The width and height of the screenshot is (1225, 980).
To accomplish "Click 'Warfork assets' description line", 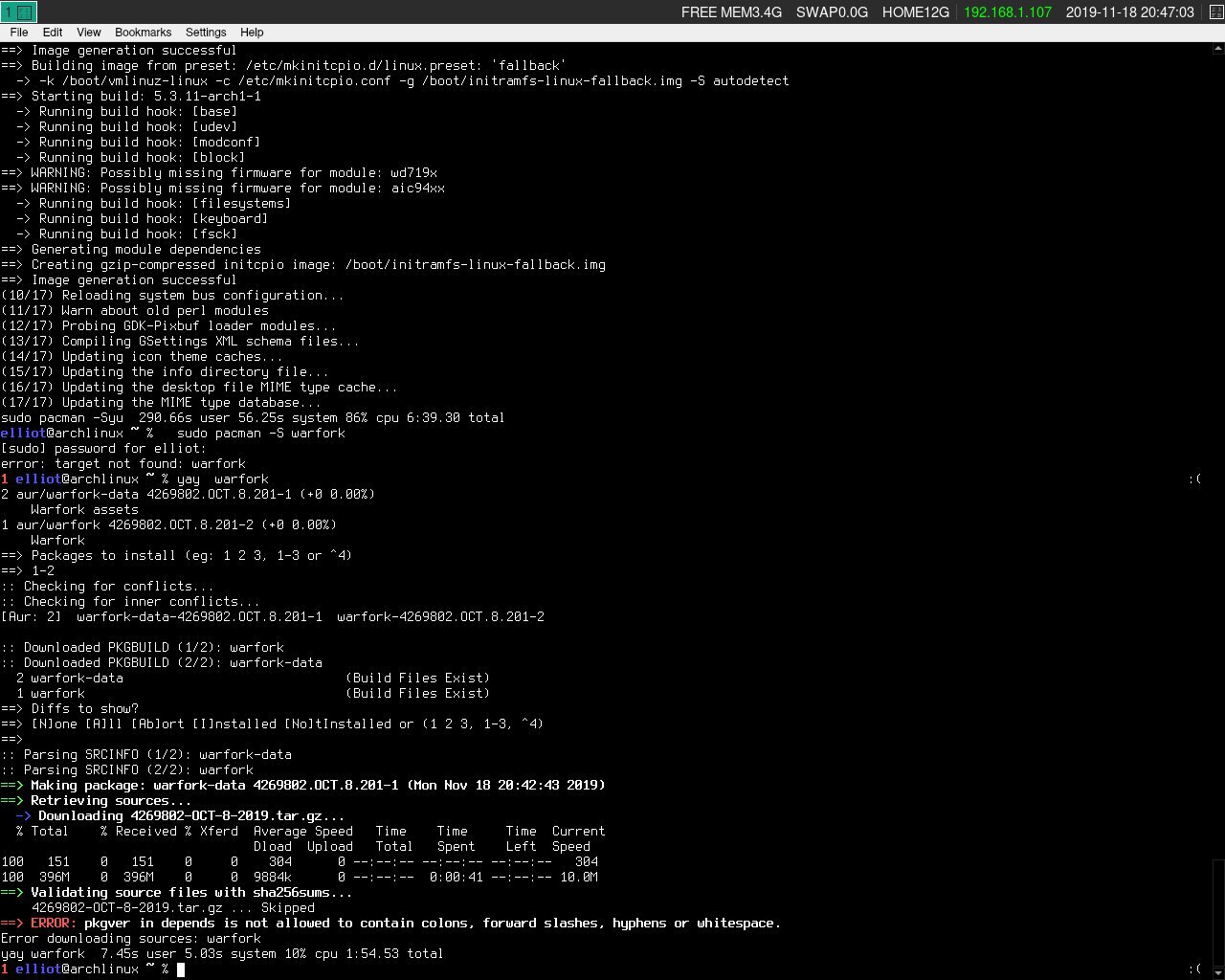I will tap(84, 509).
